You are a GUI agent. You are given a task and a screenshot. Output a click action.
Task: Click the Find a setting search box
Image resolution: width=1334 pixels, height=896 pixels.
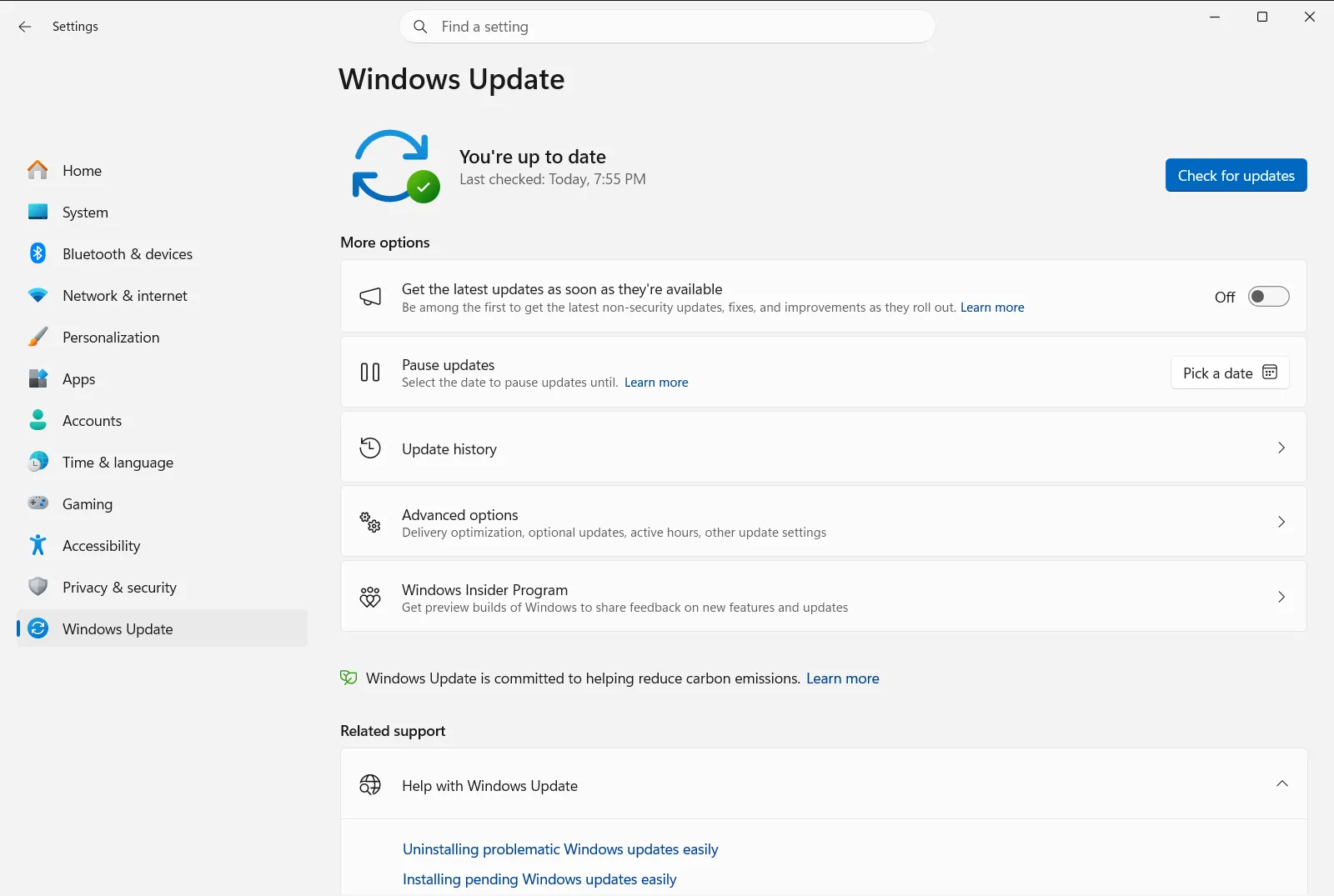[667, 27]
